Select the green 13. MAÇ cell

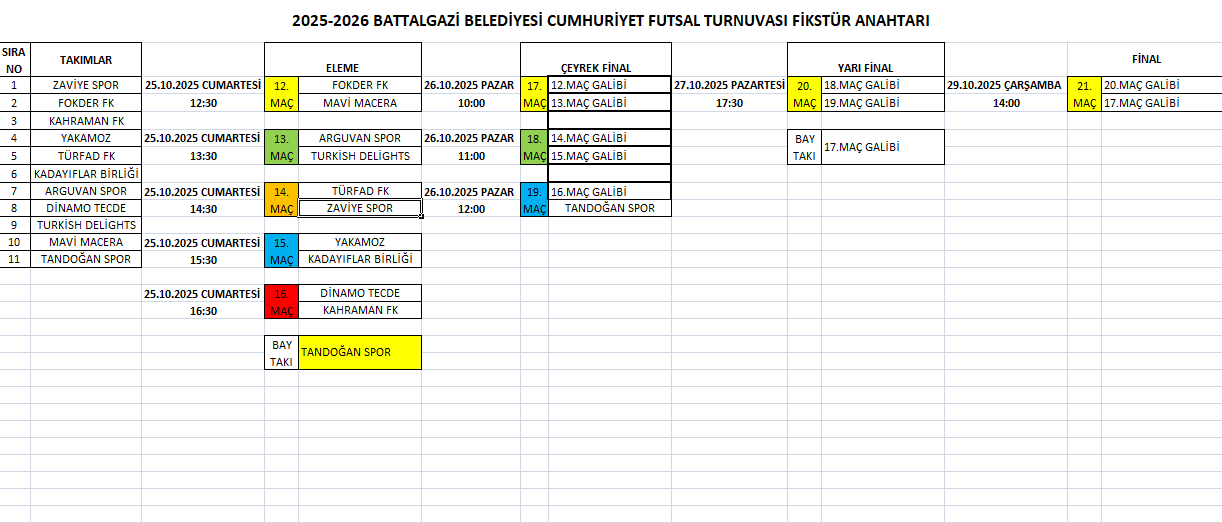281,147
